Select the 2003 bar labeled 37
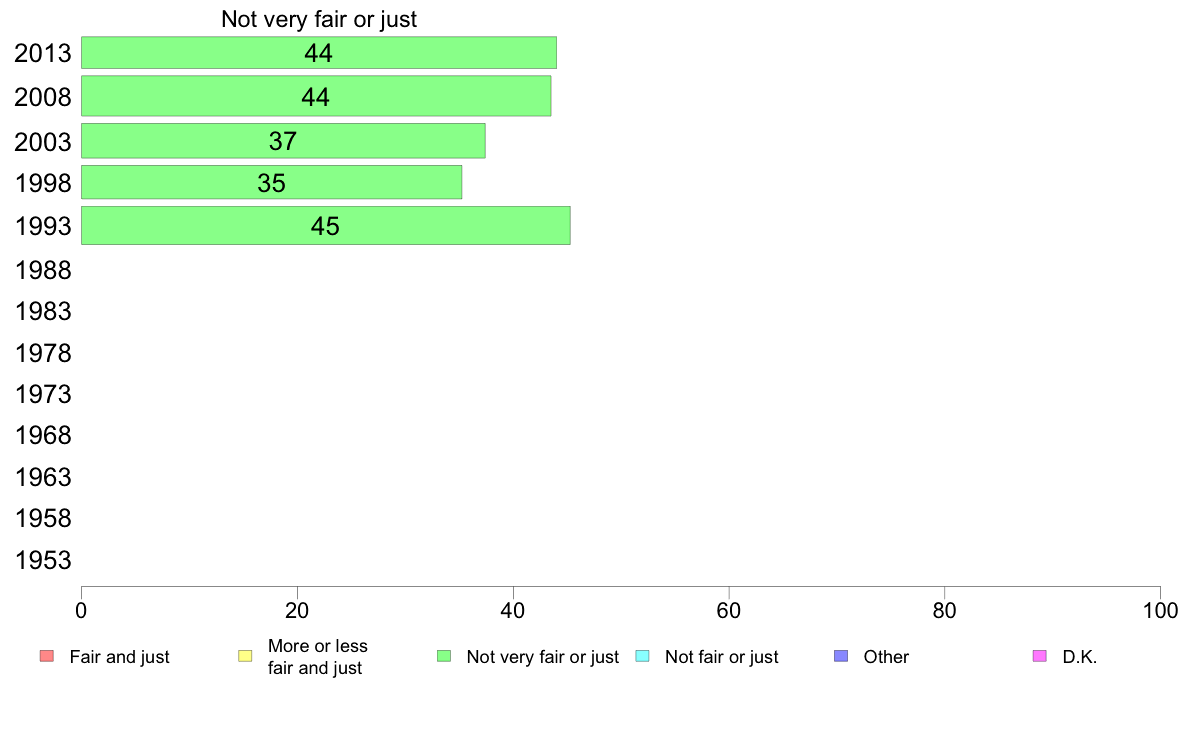1188x736 pixels. tap(283, 140)
